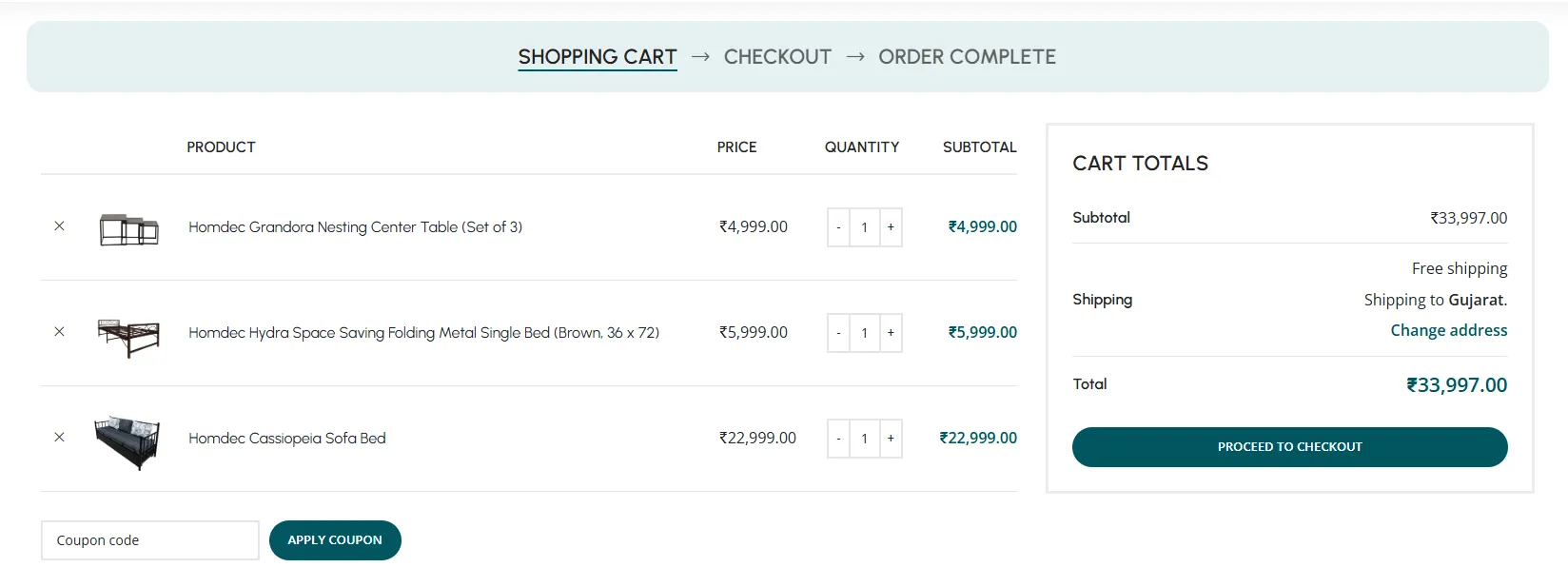Click subtotal ₹5,999.00 for Hydra bed

(982, 332)
